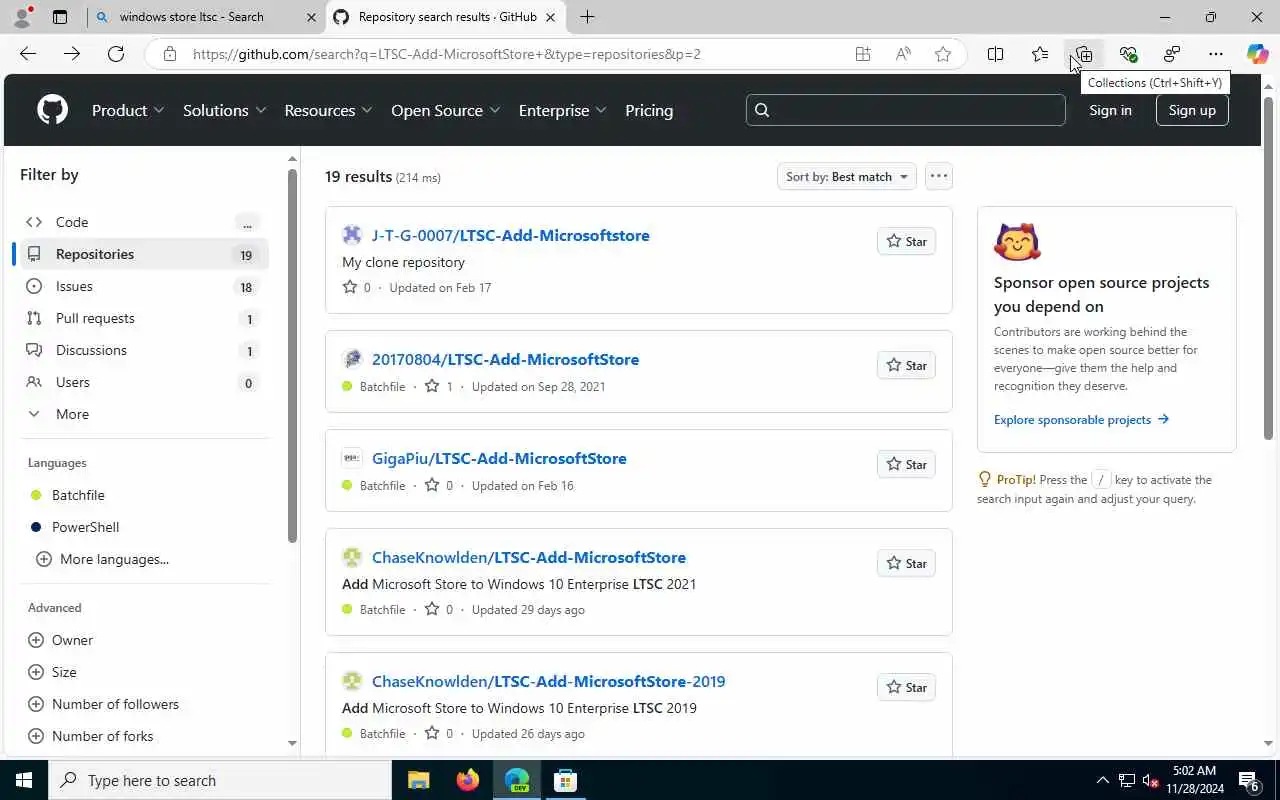Open J-T-G-0007/LTSC-Add-Microsoftstore repository
The height and width of the screenshot is (800, 1280).
[511, 235]
